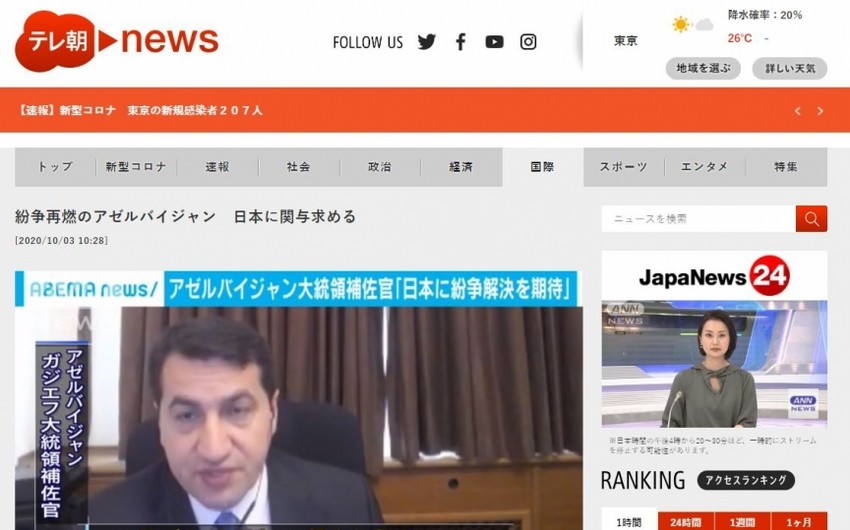This screenshot has width=850, height=530.
Task: Click the orange search magnifier button
Action: click(x=811, y=219)
